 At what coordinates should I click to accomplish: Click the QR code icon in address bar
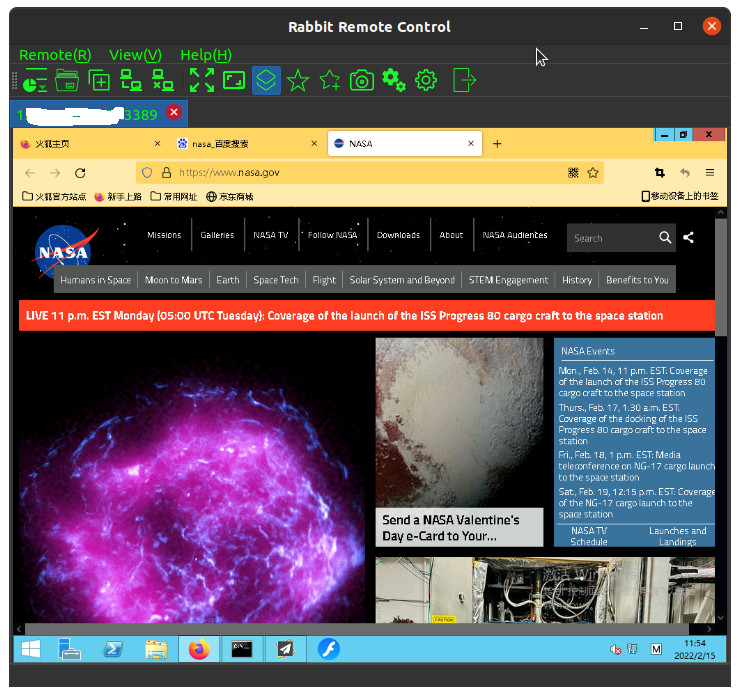[573, 173]
